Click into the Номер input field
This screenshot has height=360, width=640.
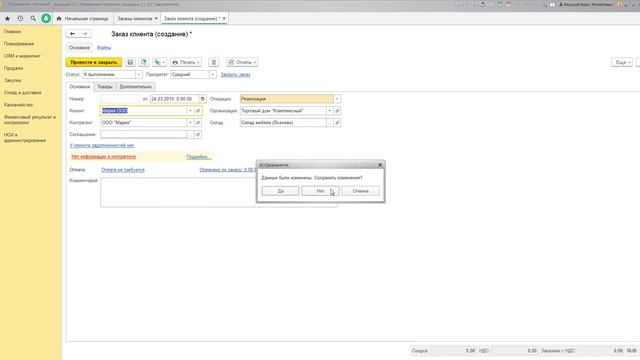pyautogui.click(x=120, y=99)
